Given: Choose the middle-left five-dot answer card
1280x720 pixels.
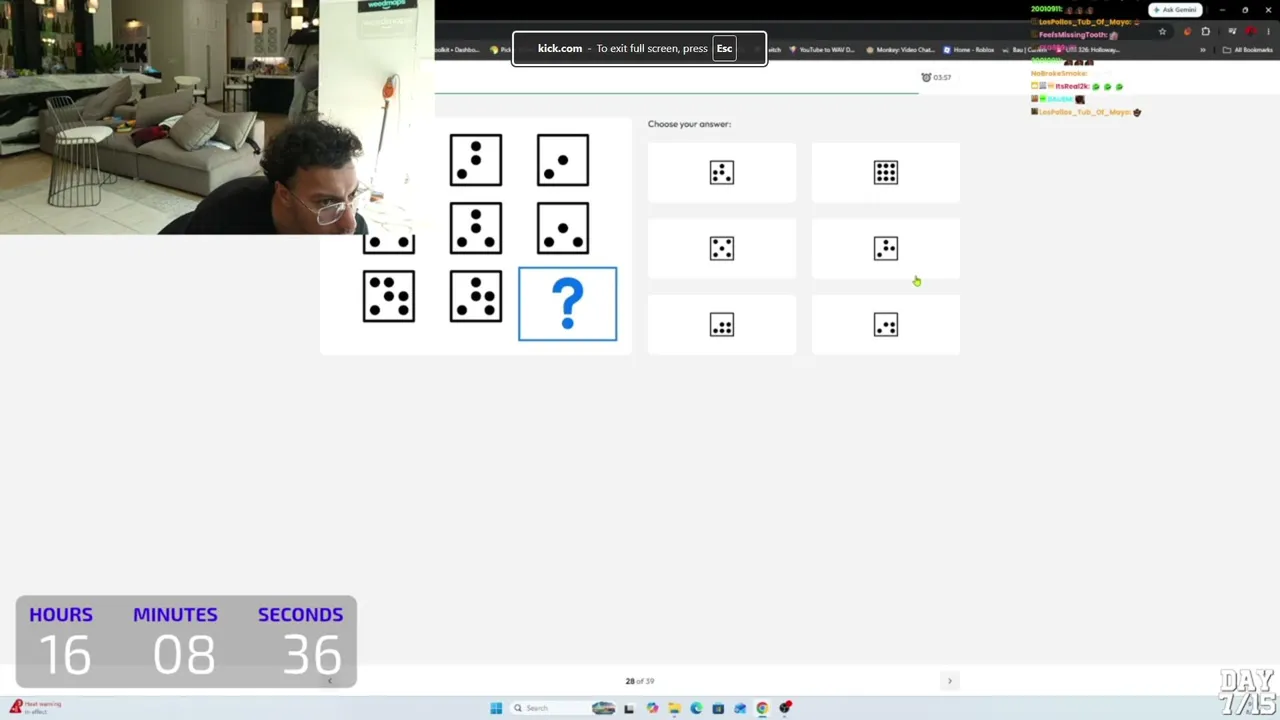Looking at the screenshot, I should click(722, 249).
